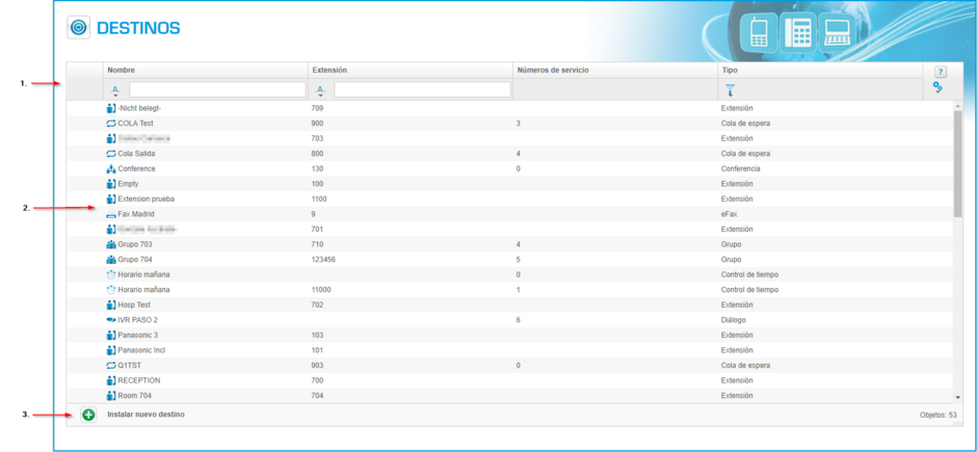This screenshot has width=977, height=452.
Task: Click the extension icon of Panasonic 3
Action: 111,335
